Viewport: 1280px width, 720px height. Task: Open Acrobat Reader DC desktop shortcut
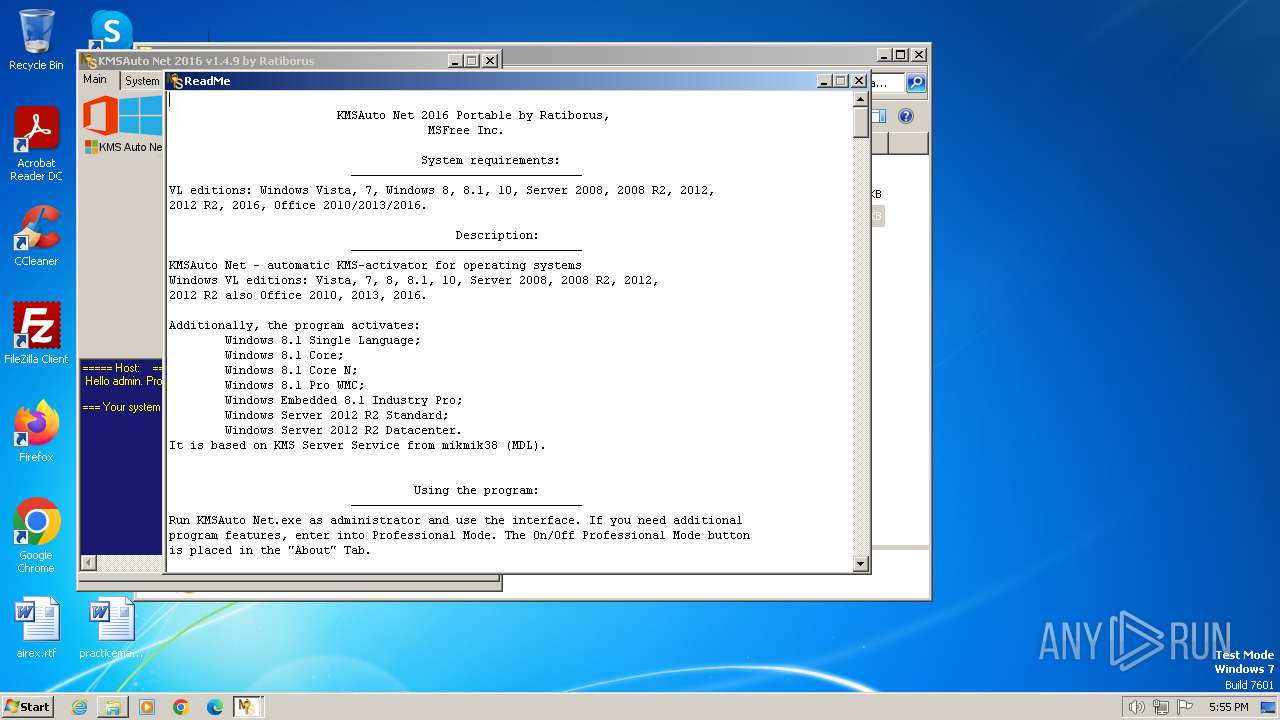click(36, 144)
